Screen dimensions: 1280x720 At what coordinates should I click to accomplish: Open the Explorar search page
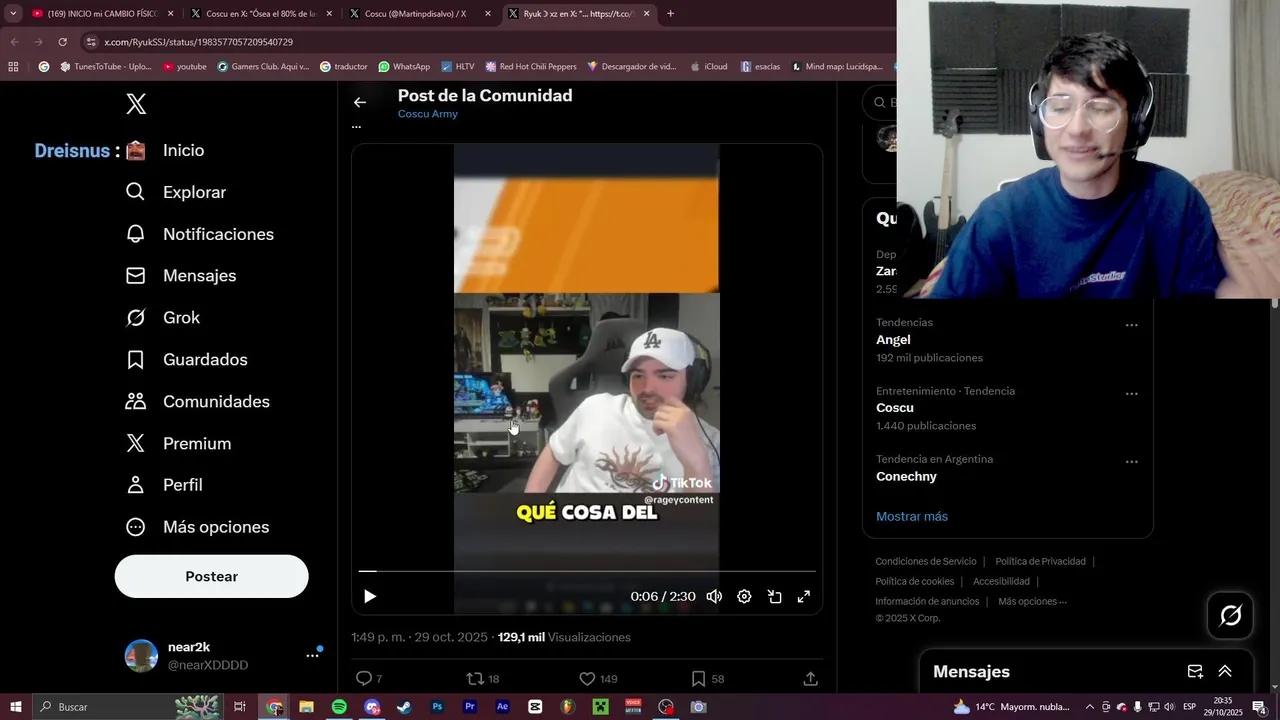176,192
